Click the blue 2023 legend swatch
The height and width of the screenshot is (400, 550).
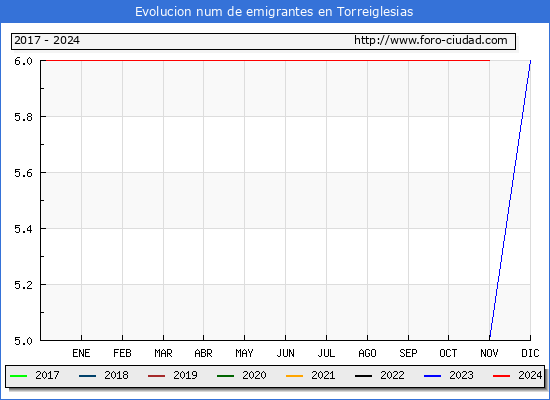pyautogui.click(x=432, y=376)
